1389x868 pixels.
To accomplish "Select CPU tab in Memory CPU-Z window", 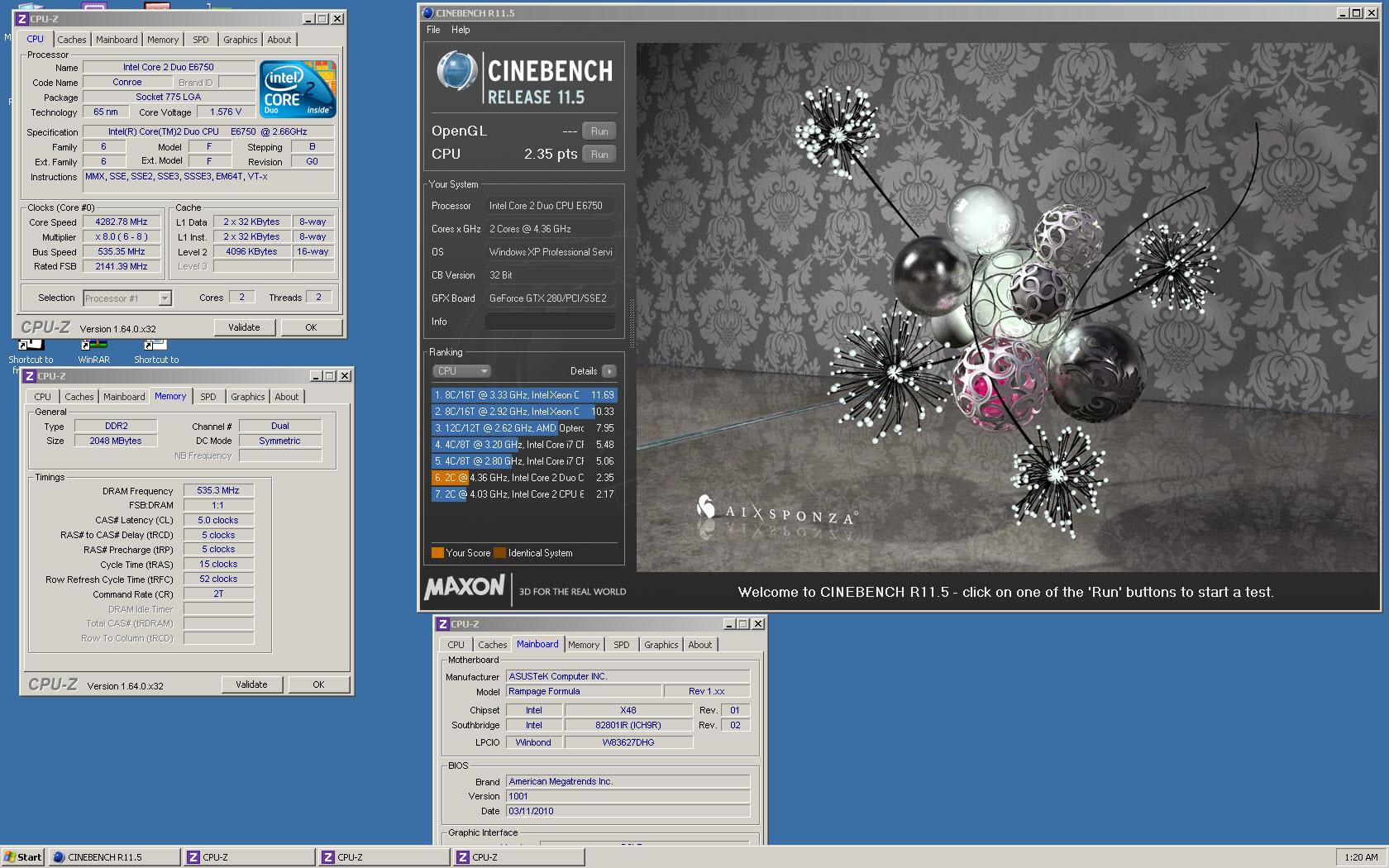I will (x=42, y=397).
